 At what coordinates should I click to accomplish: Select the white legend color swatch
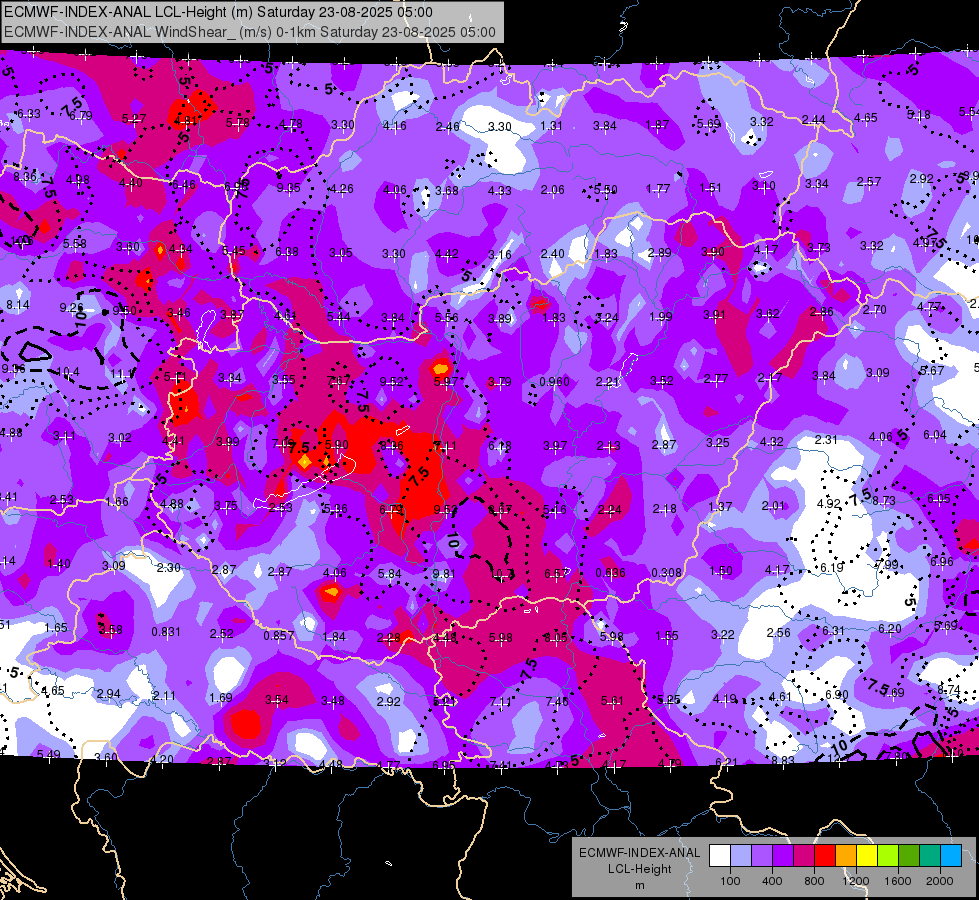coord(719,856)
